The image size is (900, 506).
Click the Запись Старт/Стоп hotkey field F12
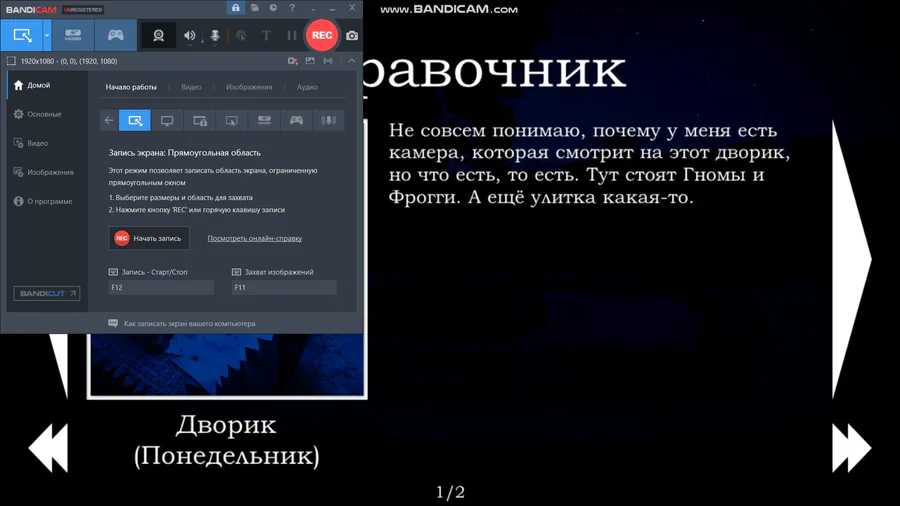(x=161, y=287)
